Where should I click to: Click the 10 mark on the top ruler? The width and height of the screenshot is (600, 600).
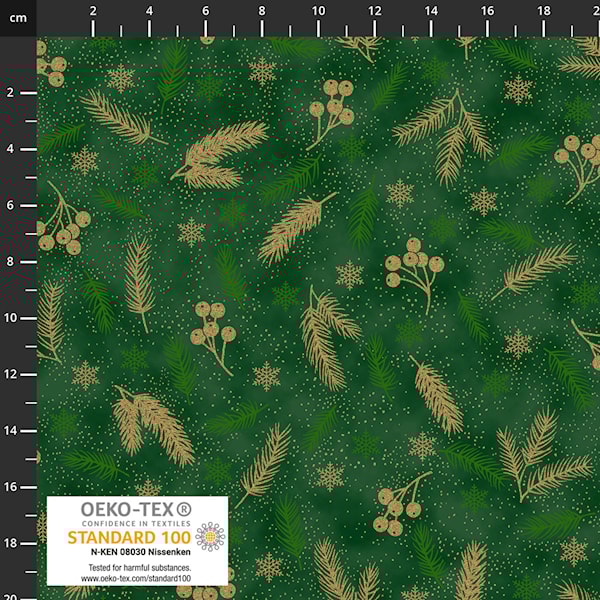(318, 11)
